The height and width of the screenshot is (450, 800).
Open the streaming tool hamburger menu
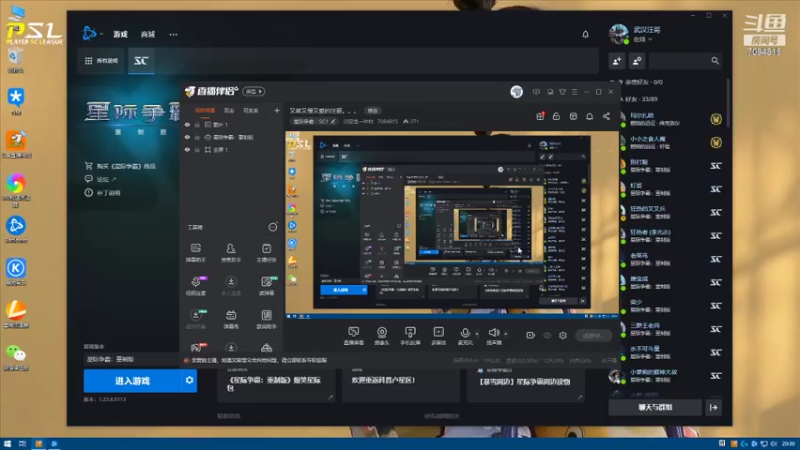574,92
